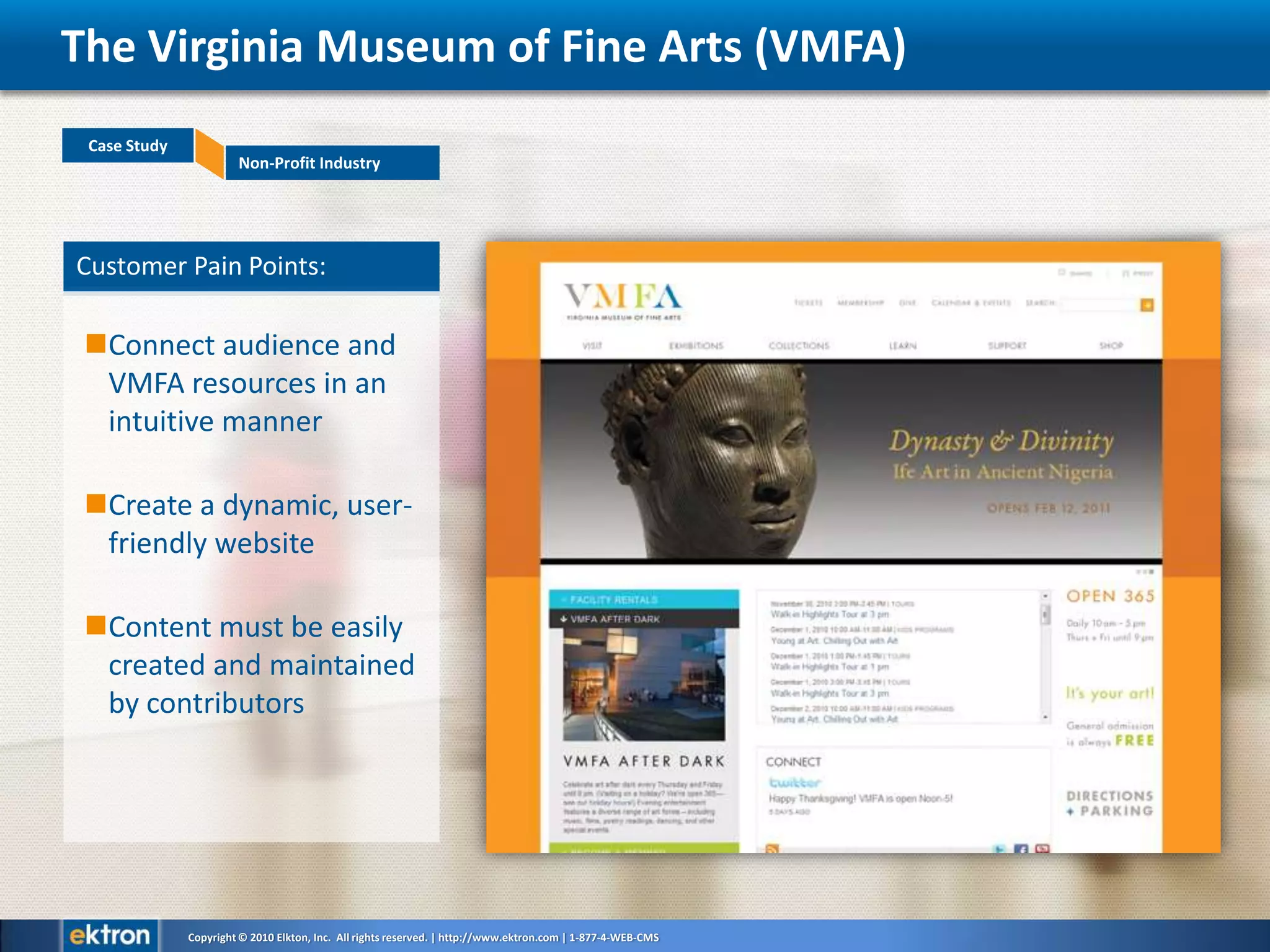
Task: Expand the Facility Rentals accordion header
Action: click(x=644, y=599)
